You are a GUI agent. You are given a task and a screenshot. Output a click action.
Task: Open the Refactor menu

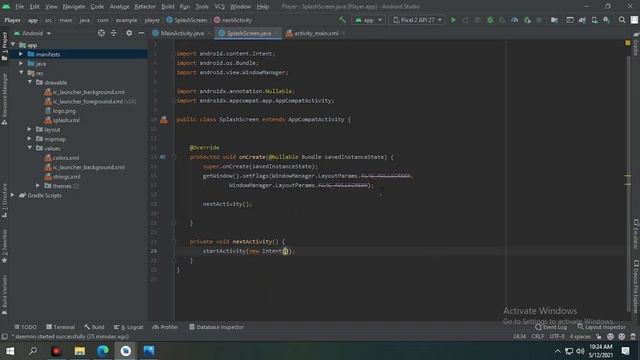(x=145, y=7)
